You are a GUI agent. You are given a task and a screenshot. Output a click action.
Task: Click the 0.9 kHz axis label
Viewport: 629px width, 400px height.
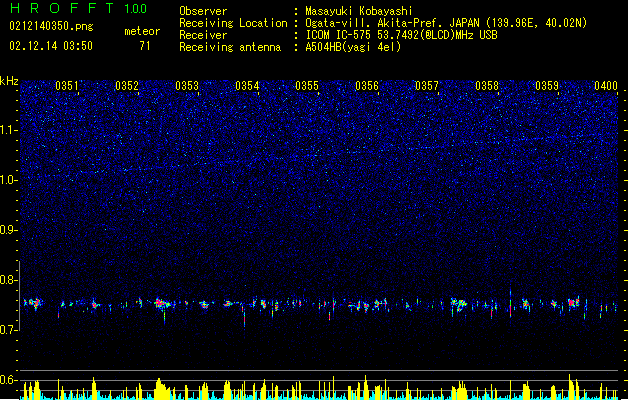9,230
